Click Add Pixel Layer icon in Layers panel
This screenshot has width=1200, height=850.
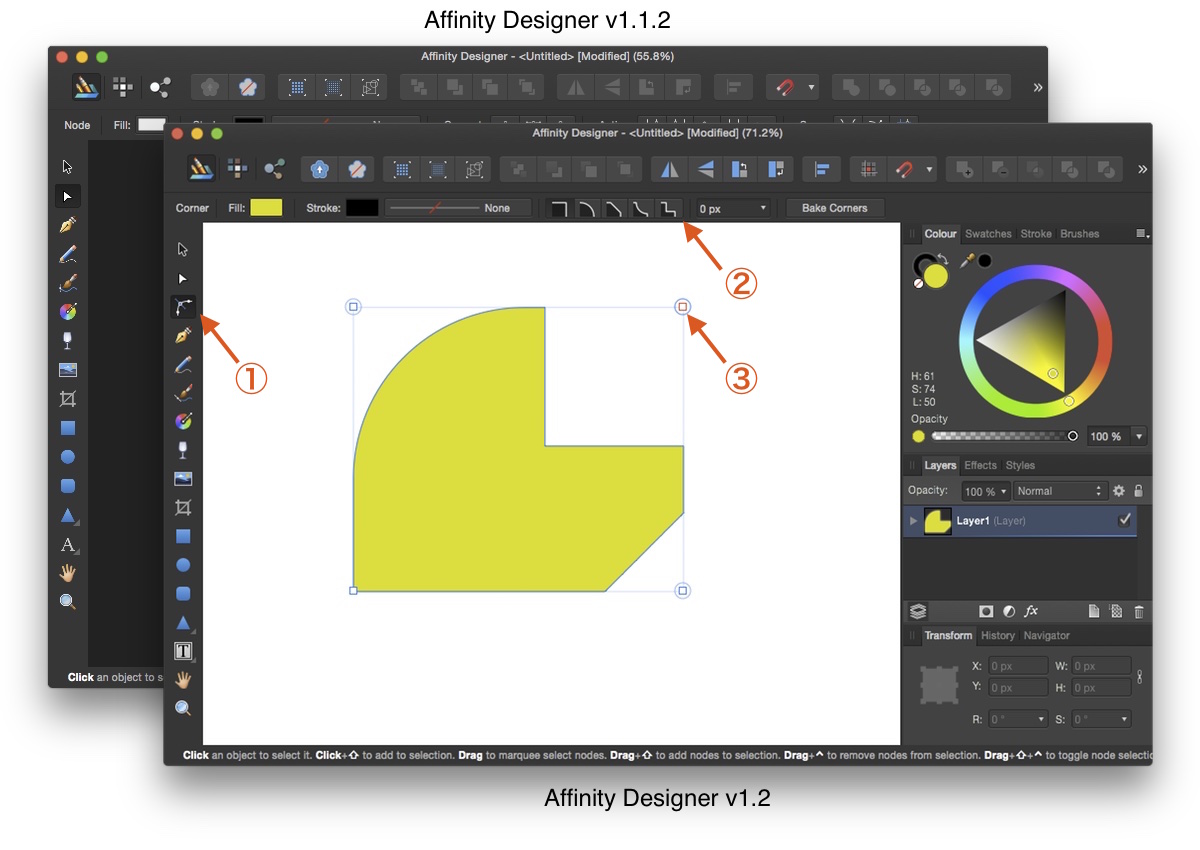(x=1116, y=611)
